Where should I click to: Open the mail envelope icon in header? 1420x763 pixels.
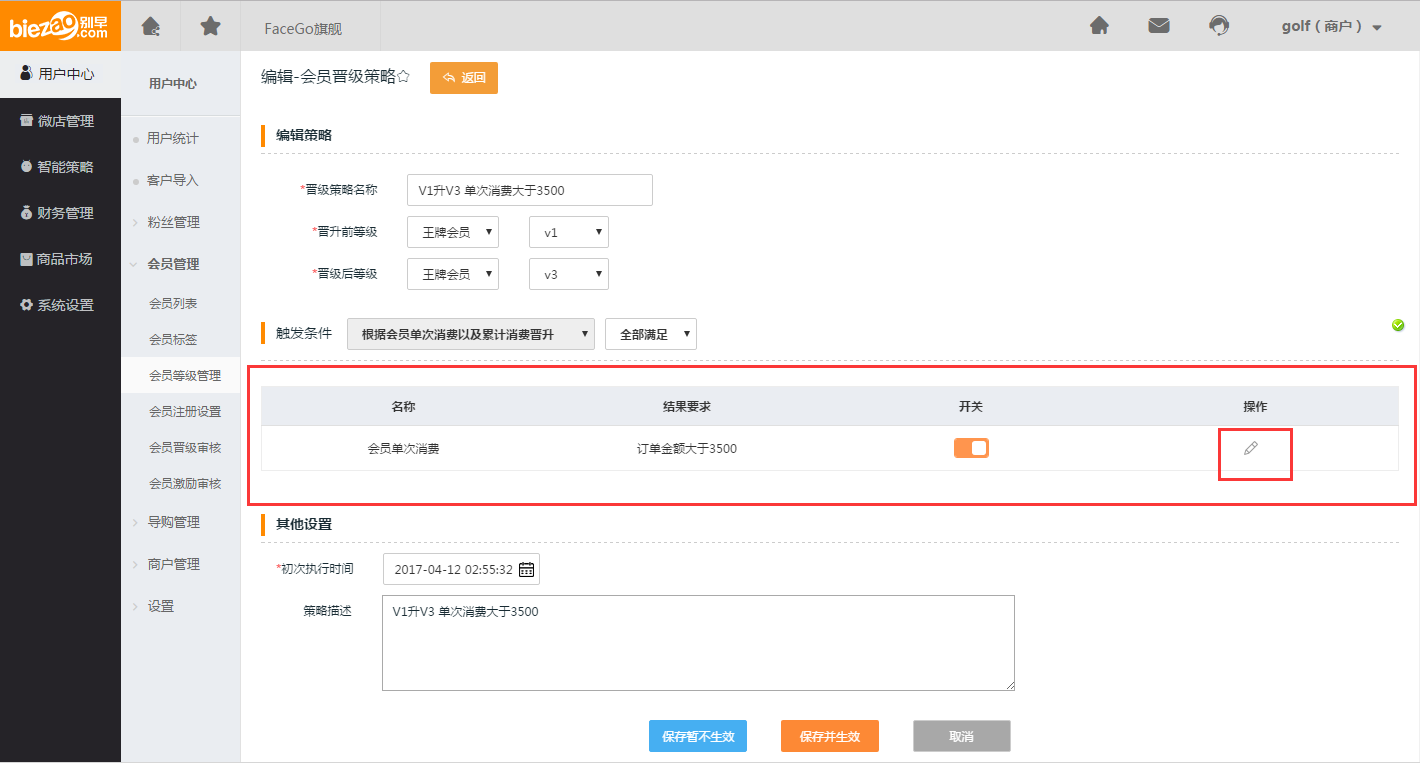tap(1159, 27)
